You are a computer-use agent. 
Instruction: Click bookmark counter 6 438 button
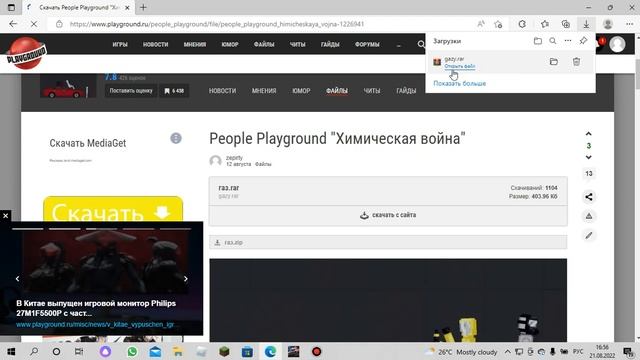174,91
